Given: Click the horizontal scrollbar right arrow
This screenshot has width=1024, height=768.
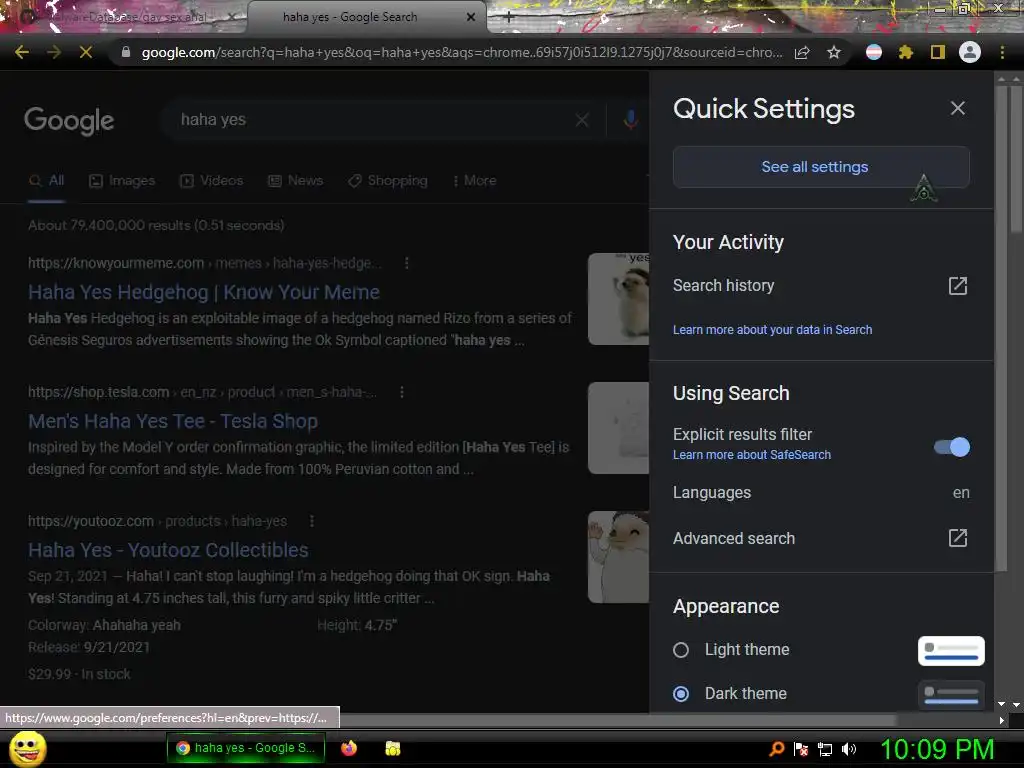Looking at the screenshot, I should [x=1002, y=720].
